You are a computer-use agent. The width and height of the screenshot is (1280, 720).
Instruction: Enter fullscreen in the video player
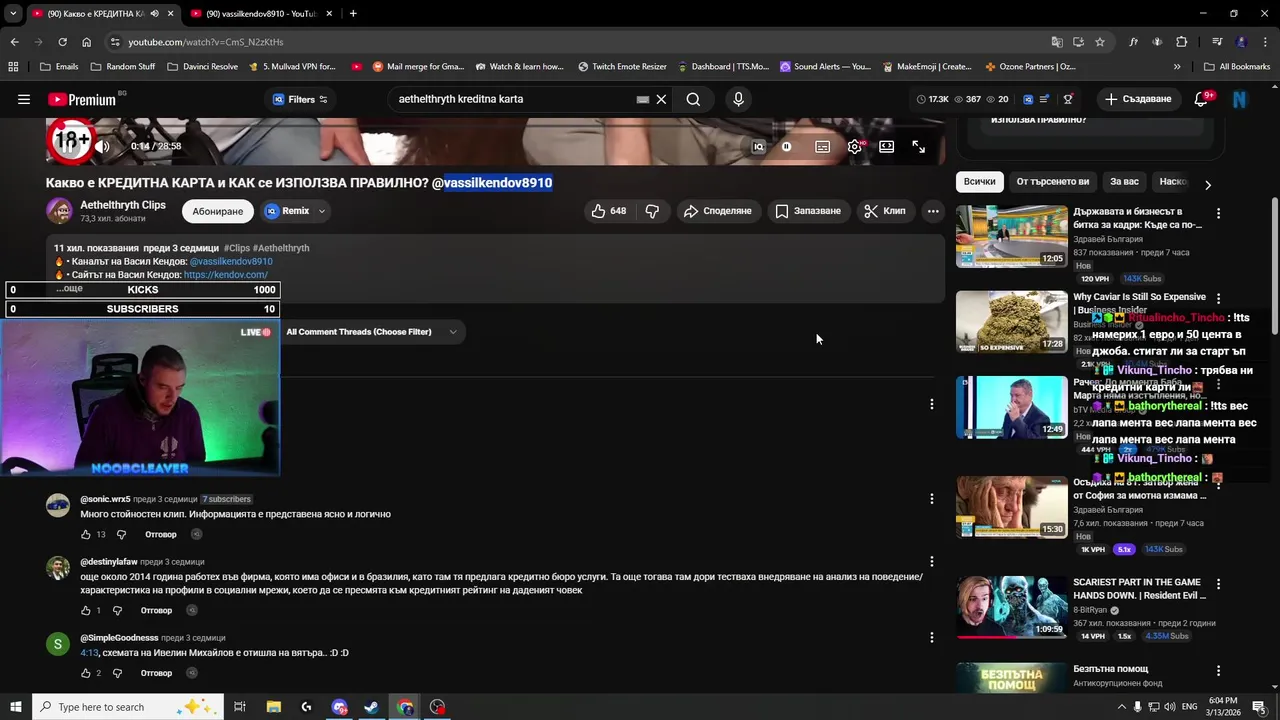pyautogui.click(x=918, y=146)
